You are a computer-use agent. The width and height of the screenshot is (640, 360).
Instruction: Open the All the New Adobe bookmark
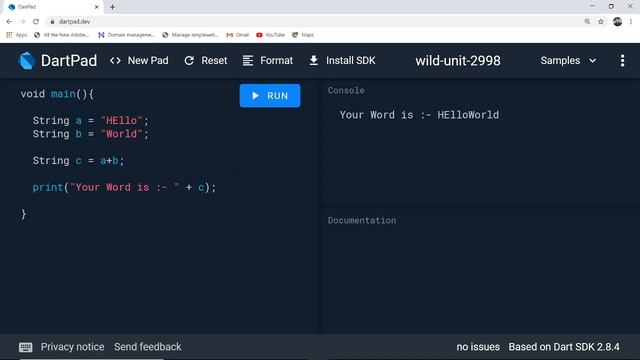62,35
